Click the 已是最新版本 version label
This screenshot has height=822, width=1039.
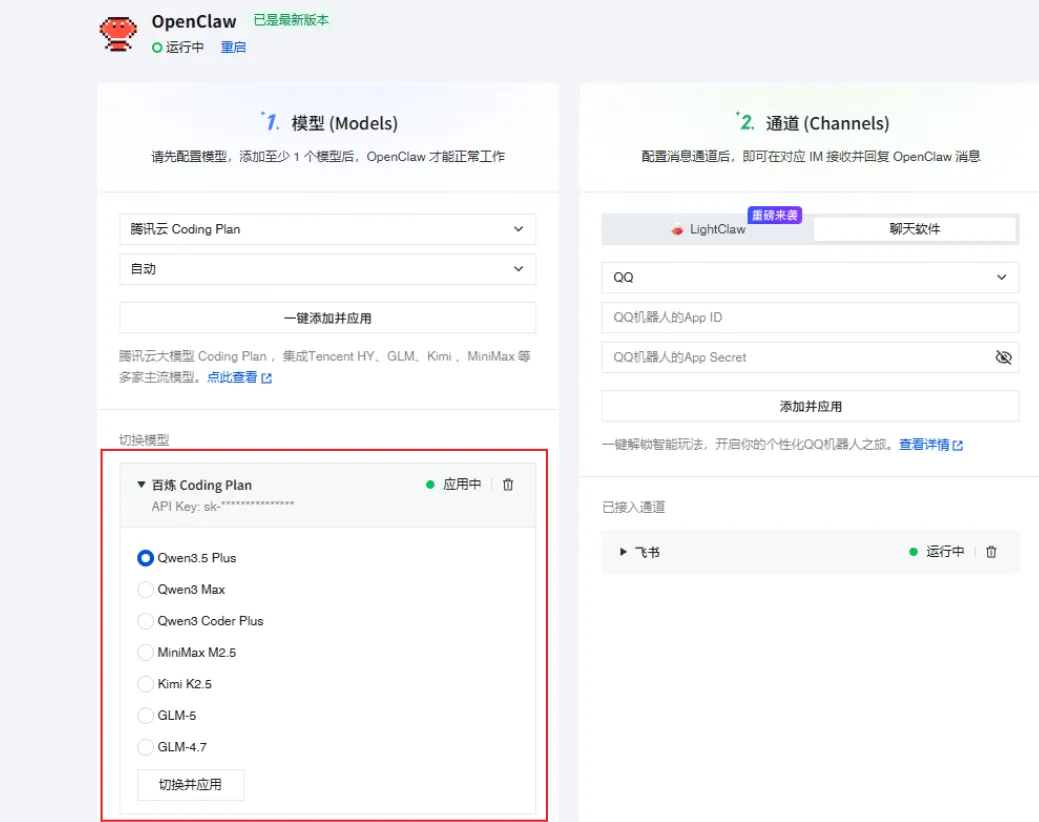tap(291, 21)
